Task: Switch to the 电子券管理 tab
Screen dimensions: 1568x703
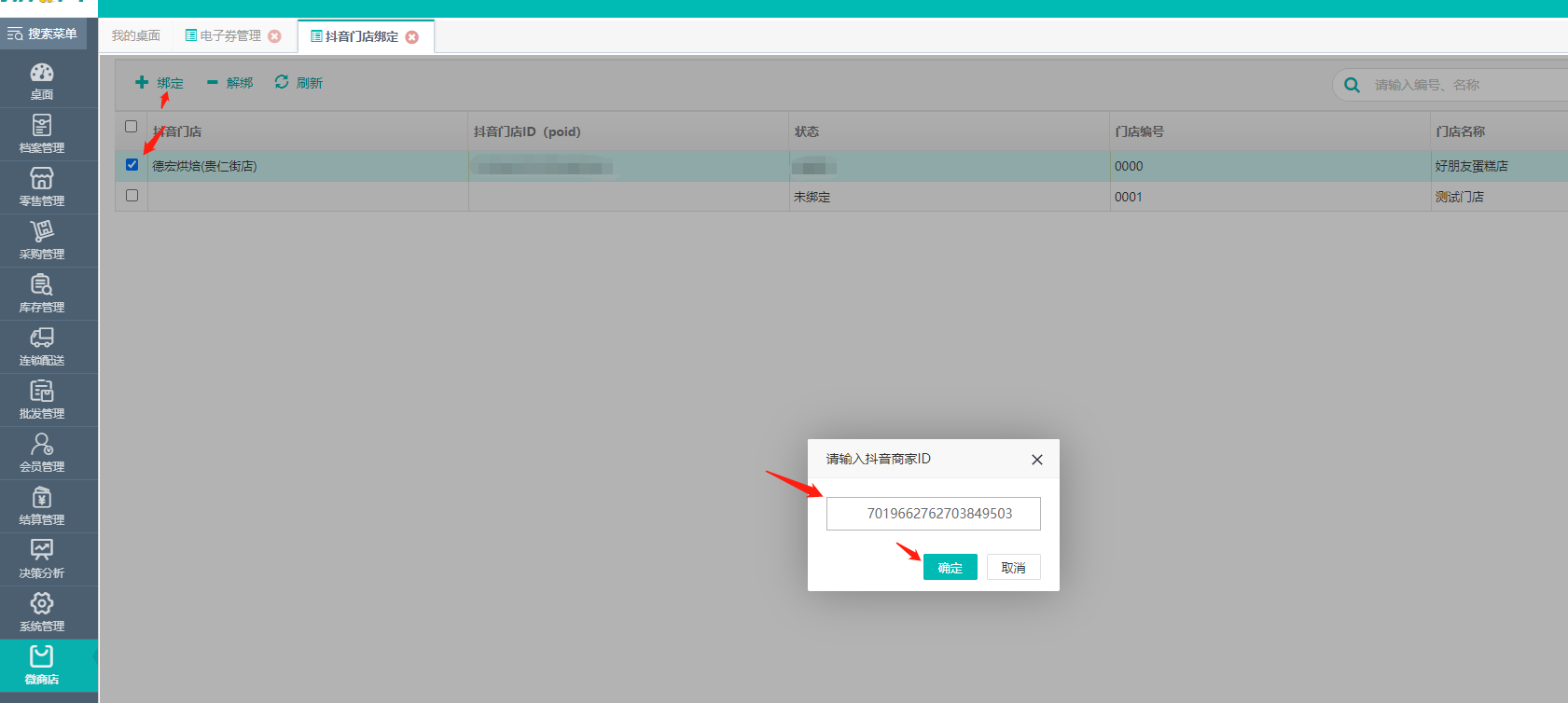Action: pos(223,35)
